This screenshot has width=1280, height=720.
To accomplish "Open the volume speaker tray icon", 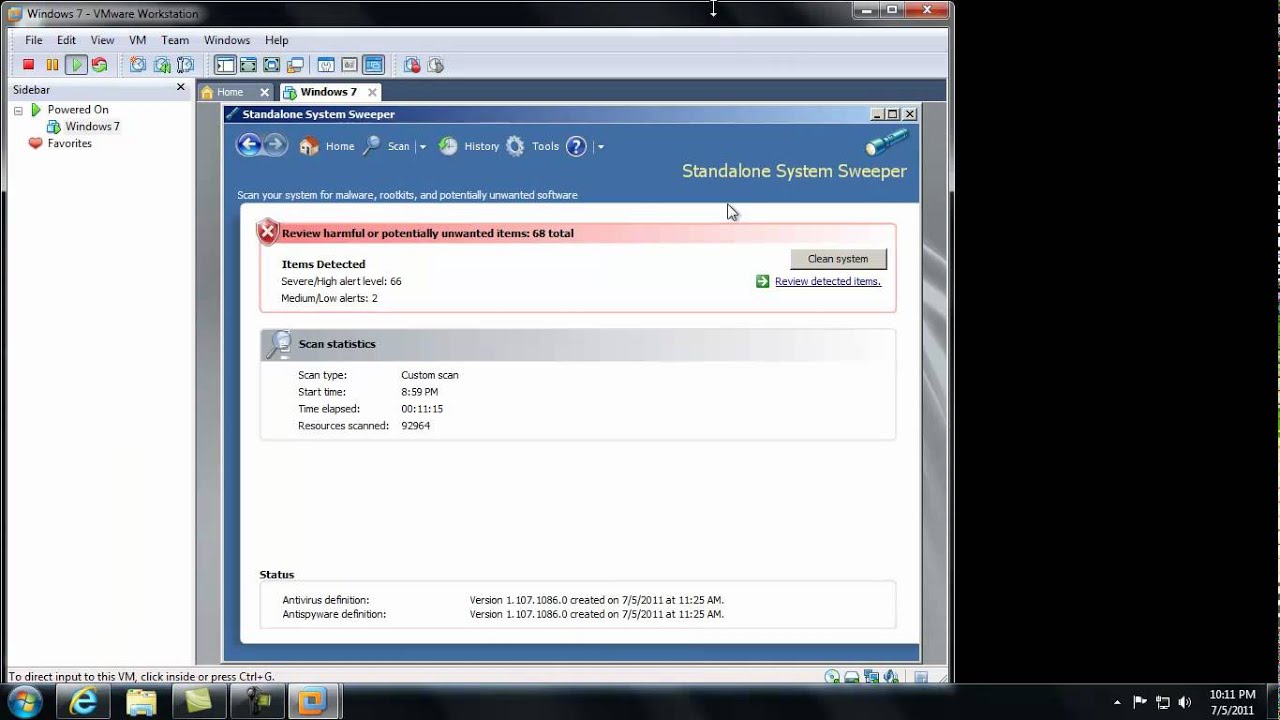I will point(1186,702).
